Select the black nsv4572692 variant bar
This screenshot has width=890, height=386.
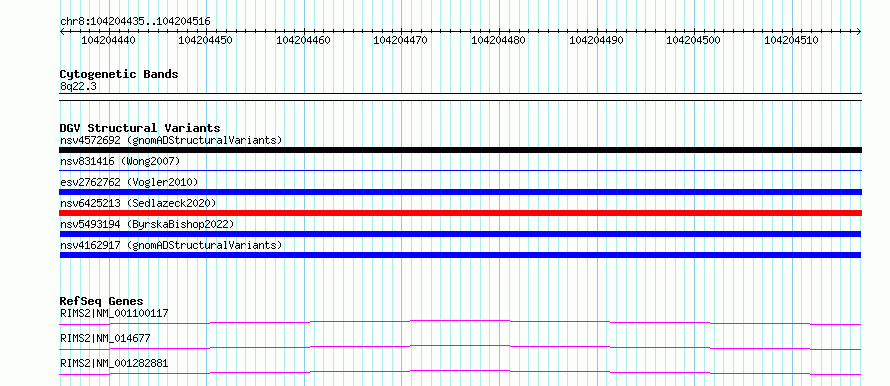(x=460, y=150)
